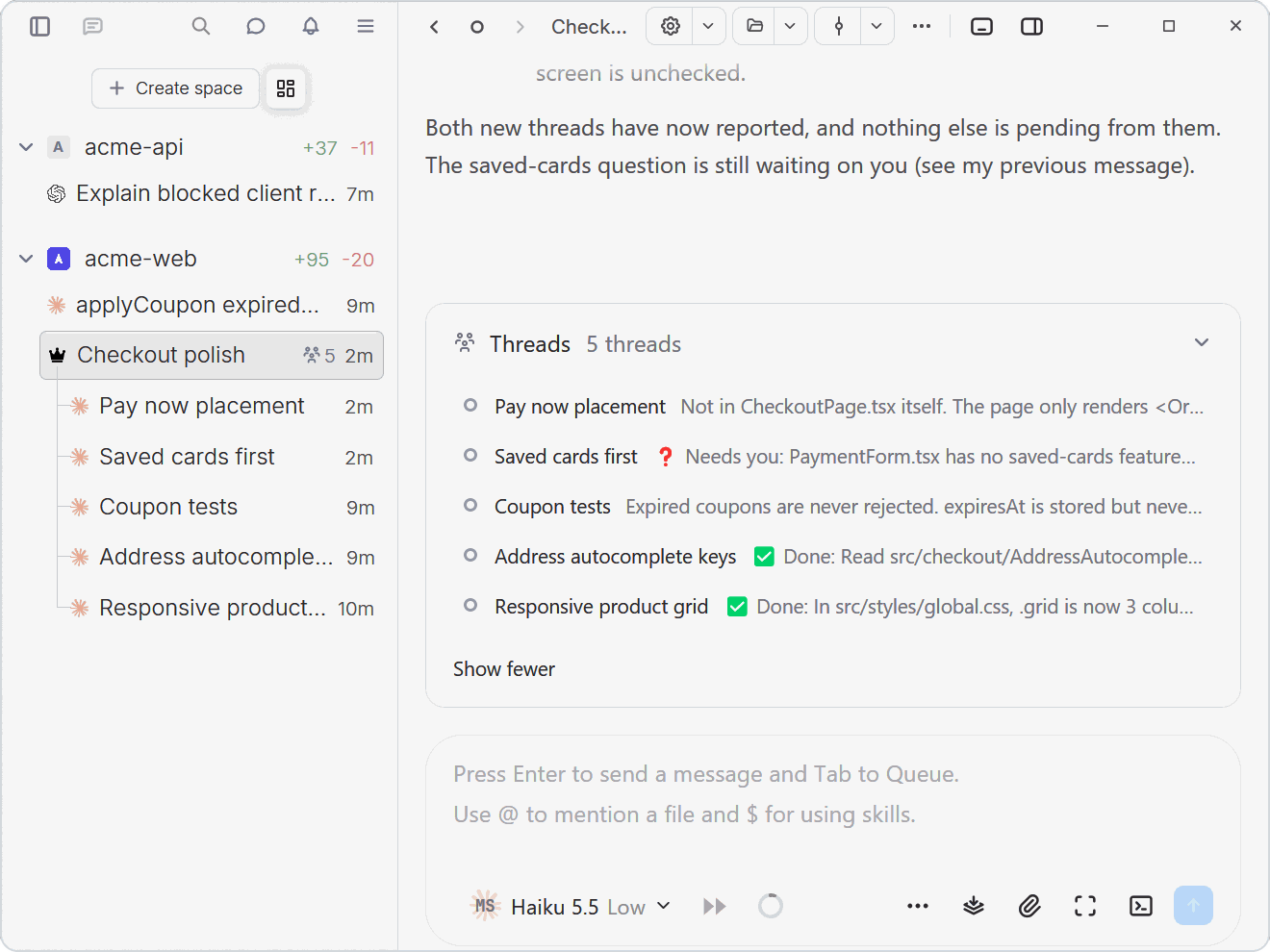Open the chat bubble icon
Screen dimensions: 1270x952
pos(256,26)
